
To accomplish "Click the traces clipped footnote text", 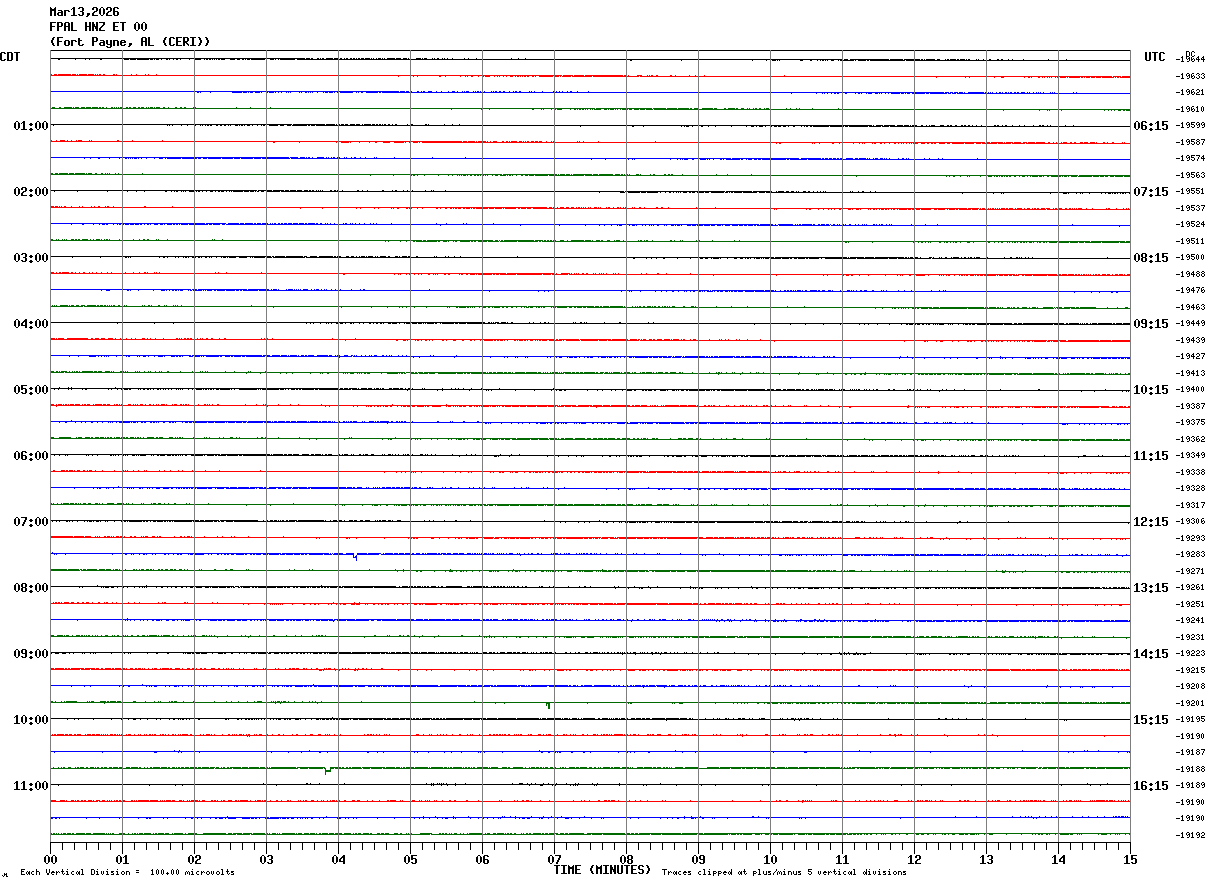I will click(784, 873).
